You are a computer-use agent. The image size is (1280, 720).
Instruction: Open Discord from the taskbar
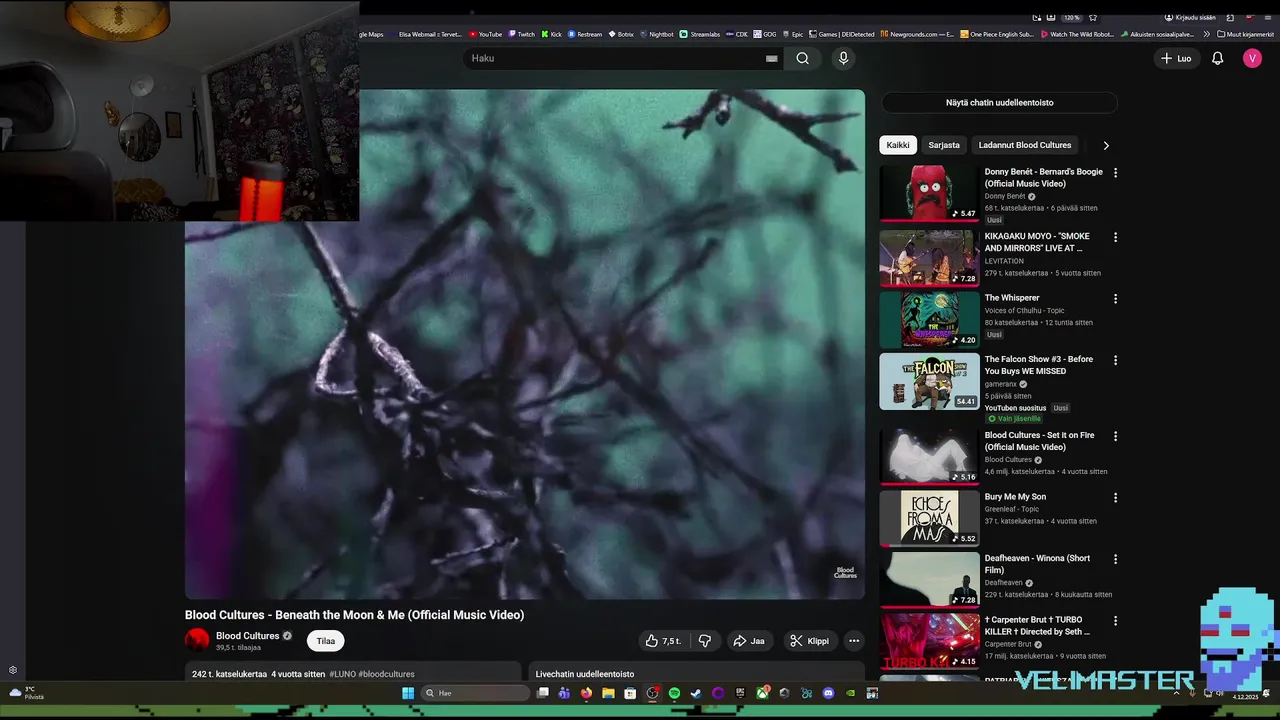[828, 693]
